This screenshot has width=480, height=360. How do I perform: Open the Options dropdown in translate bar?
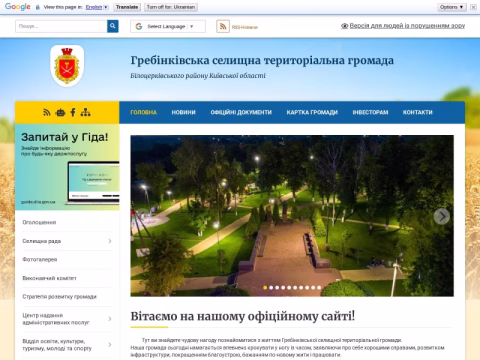tap(452, 7)
